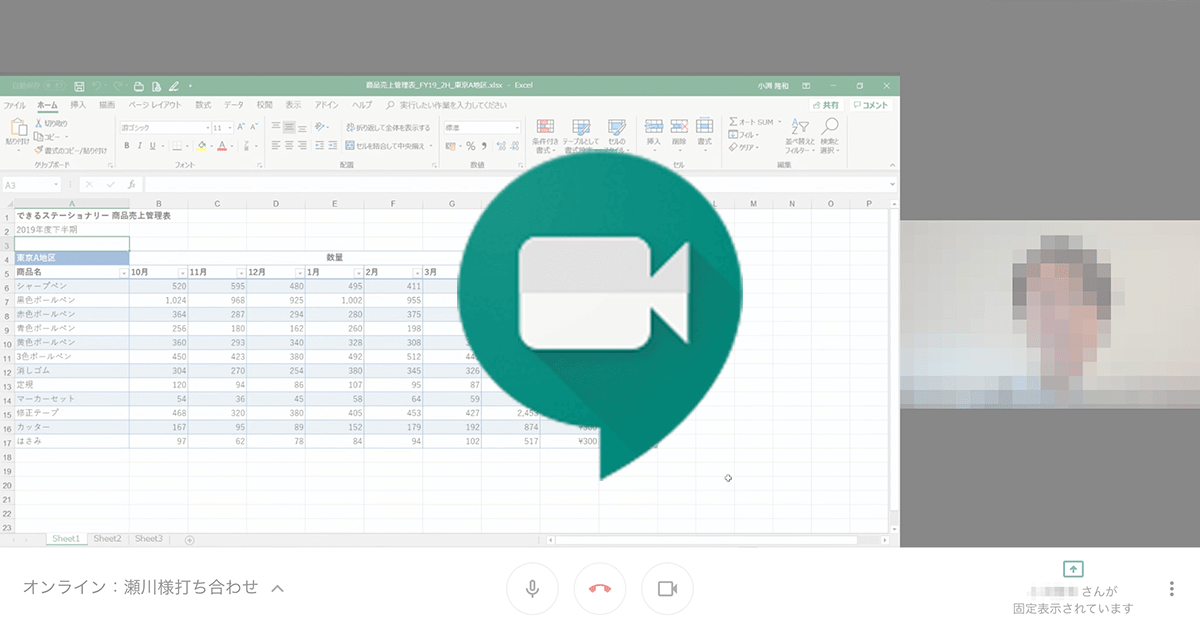Click the 挿入 cells icon

[x=654, y=126]
